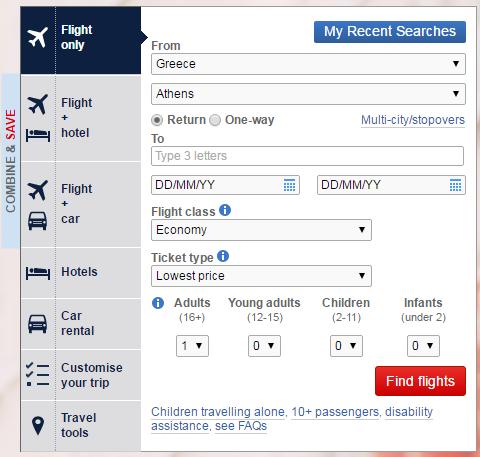This screenshot has height=457, width=480.
Task: Click the passenger ages info icon
Action: click(x=158, y=303)
